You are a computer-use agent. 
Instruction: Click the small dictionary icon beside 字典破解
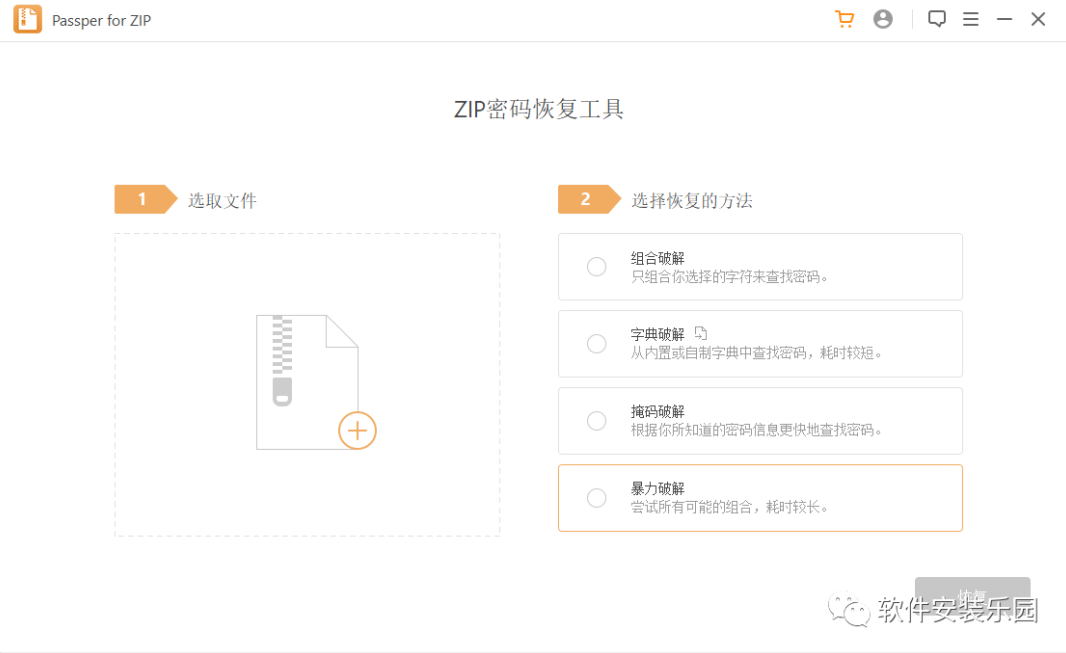click(x=701, y=333)
